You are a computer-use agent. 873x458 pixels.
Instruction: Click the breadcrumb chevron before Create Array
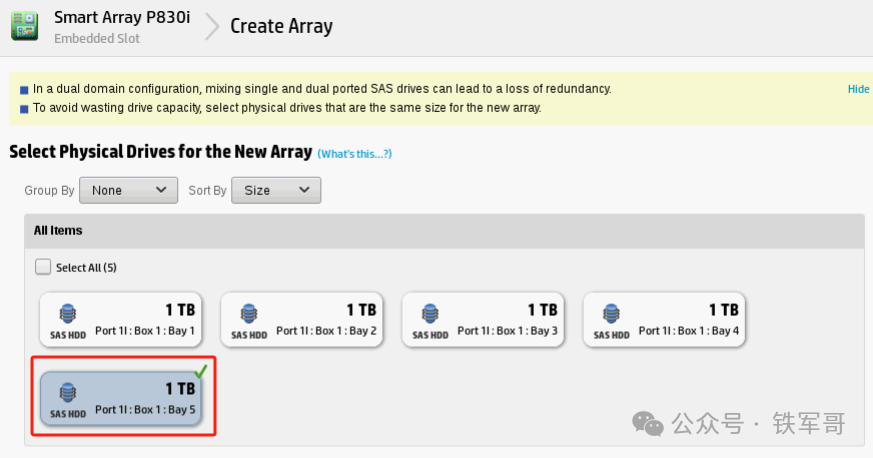[x=212, y=26]
